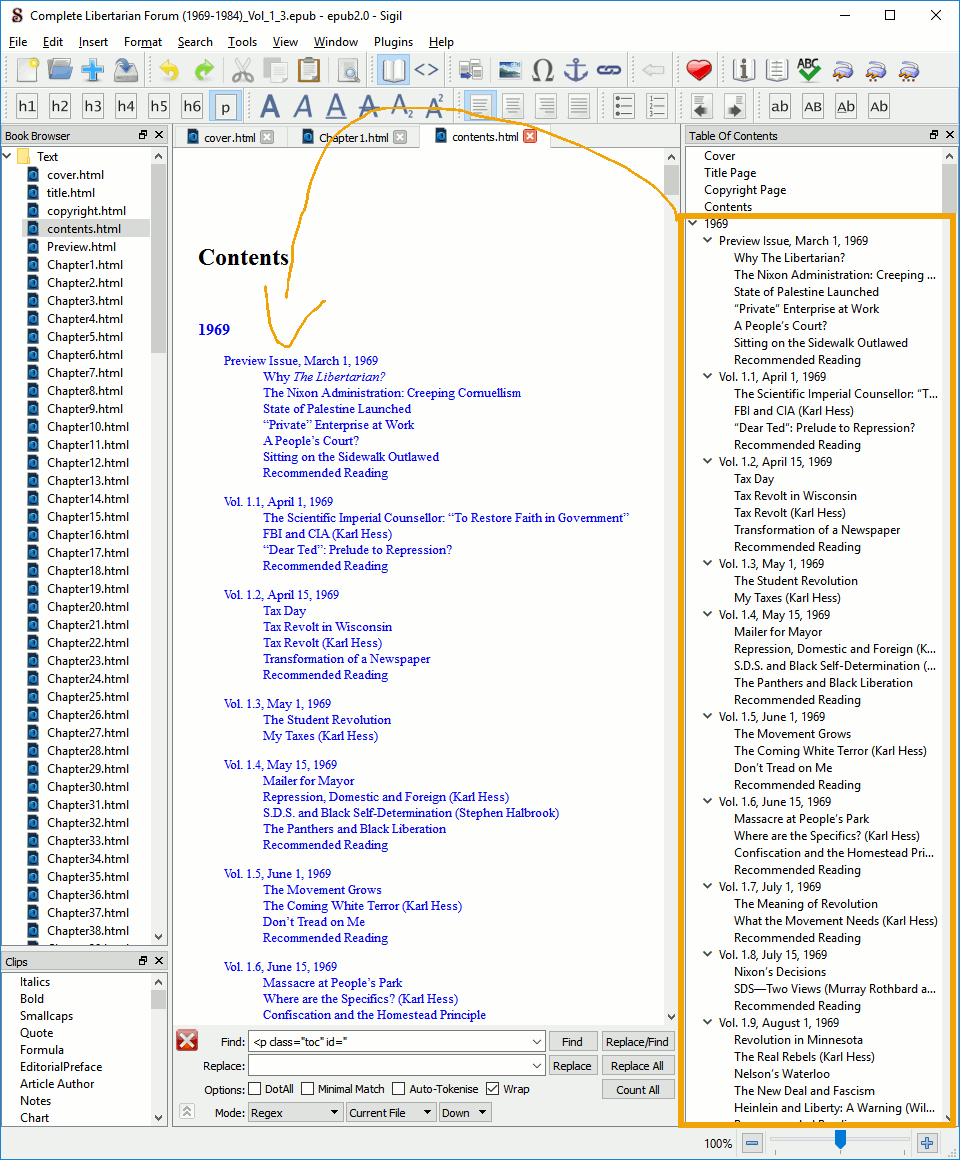Apply the h1 heading style

tap(27, 107)
